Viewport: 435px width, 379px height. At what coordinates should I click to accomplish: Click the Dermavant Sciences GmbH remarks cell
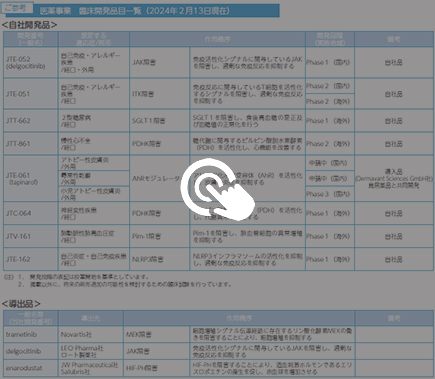tap(394, 178)
